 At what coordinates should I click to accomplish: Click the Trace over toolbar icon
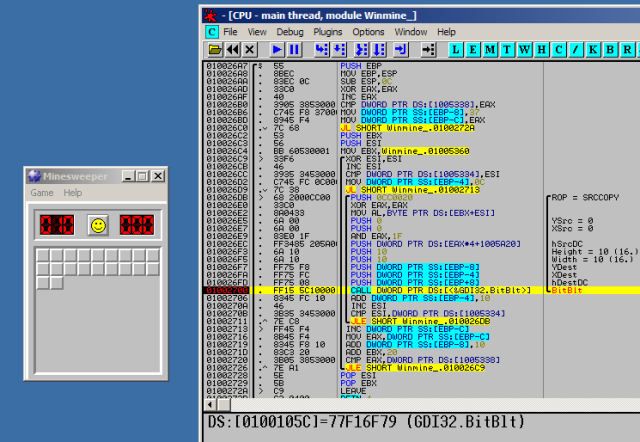pos(379,50)
